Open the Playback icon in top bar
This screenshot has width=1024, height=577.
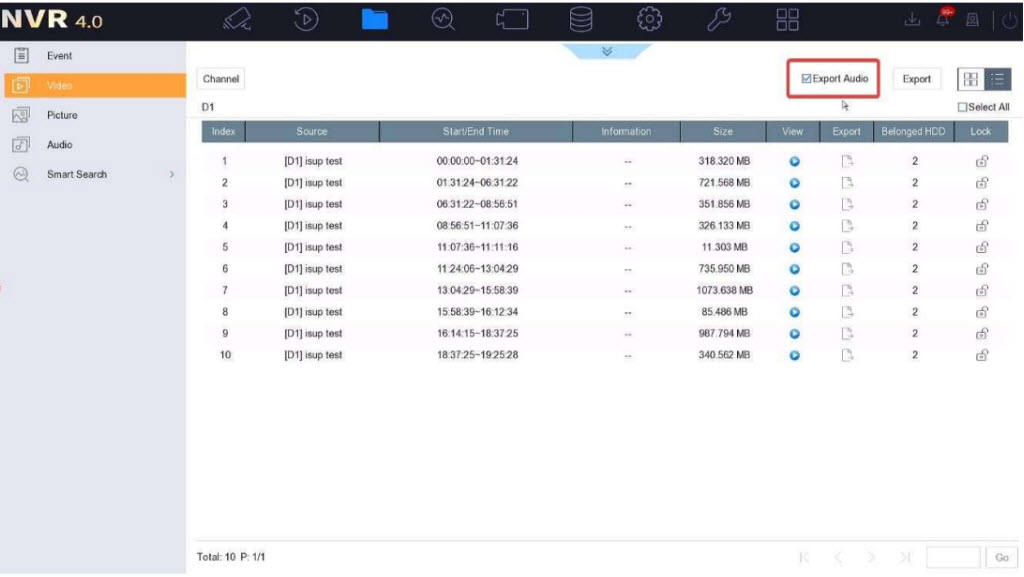pyautogui.click(x=306, y=20)
